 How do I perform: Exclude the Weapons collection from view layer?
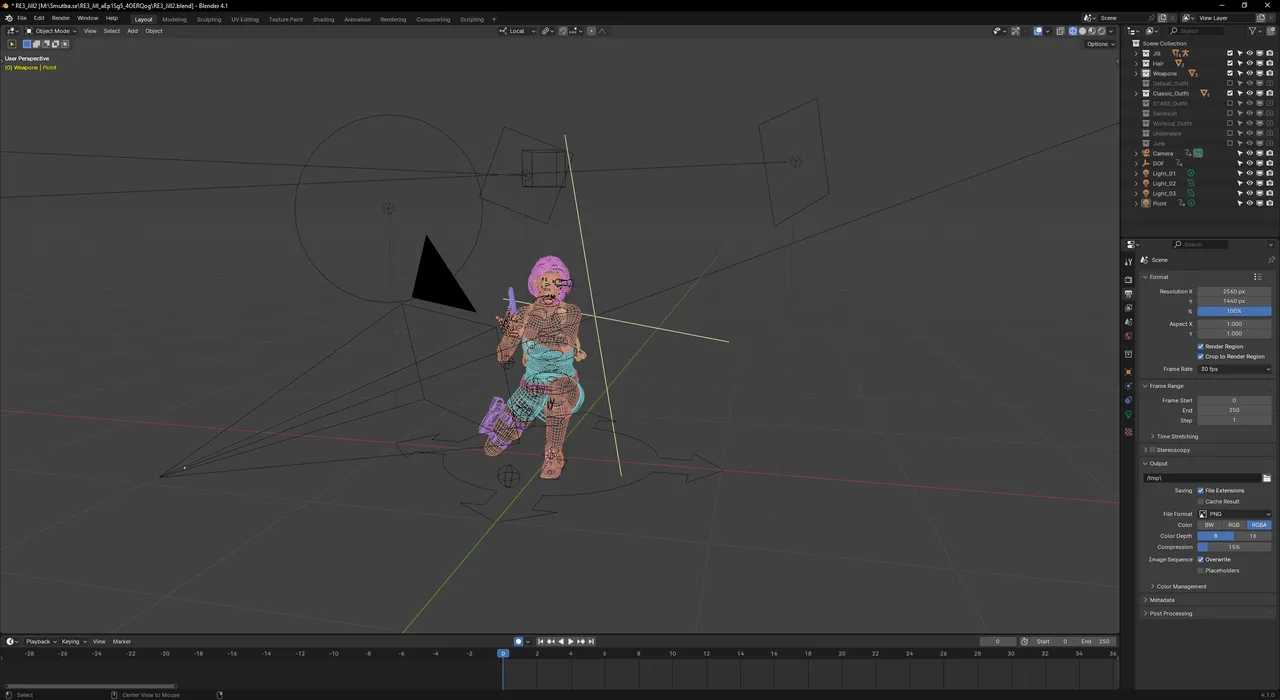[x=1230, y=73]
